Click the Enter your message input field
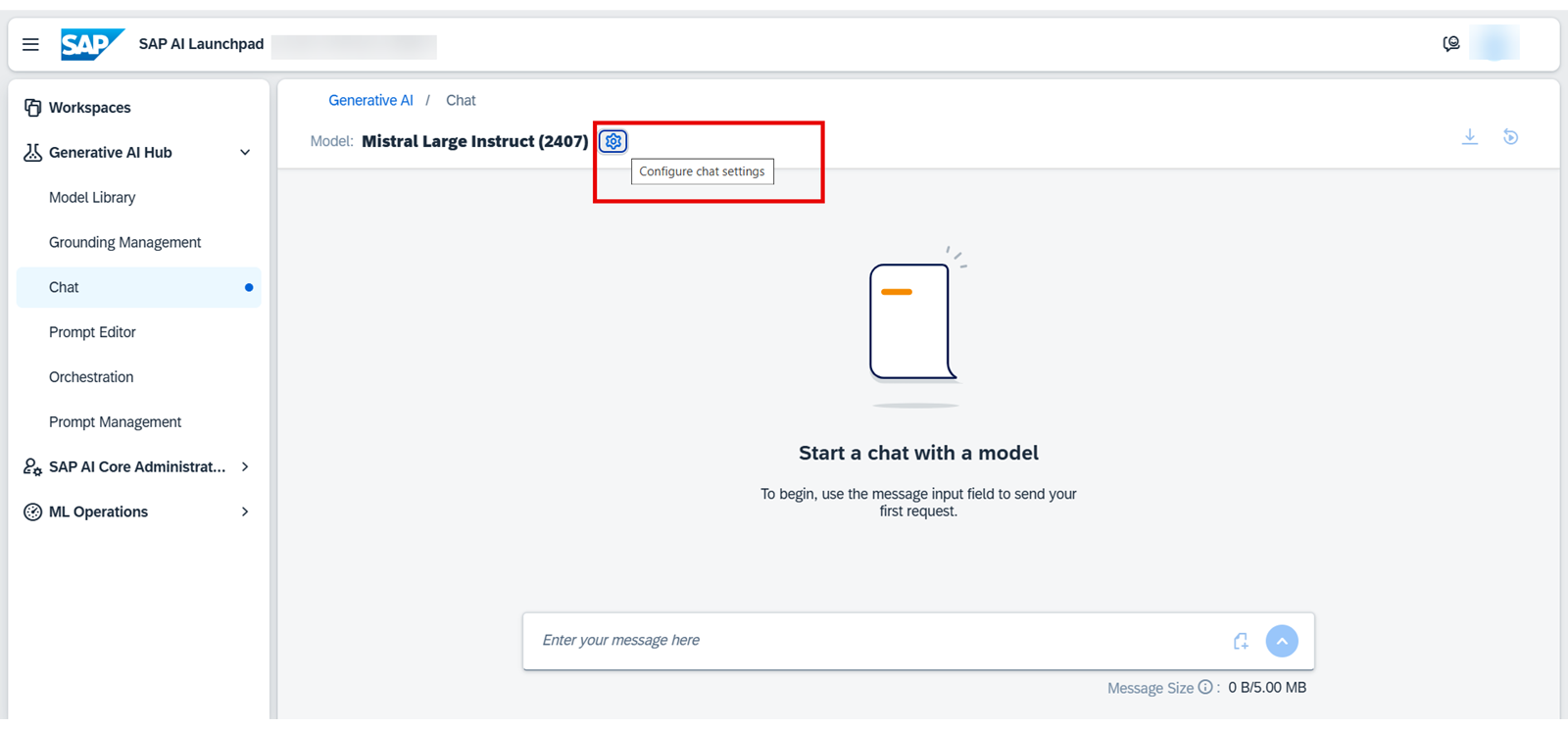This screenshot has height=729, width=1568. [x=877, y=641]
